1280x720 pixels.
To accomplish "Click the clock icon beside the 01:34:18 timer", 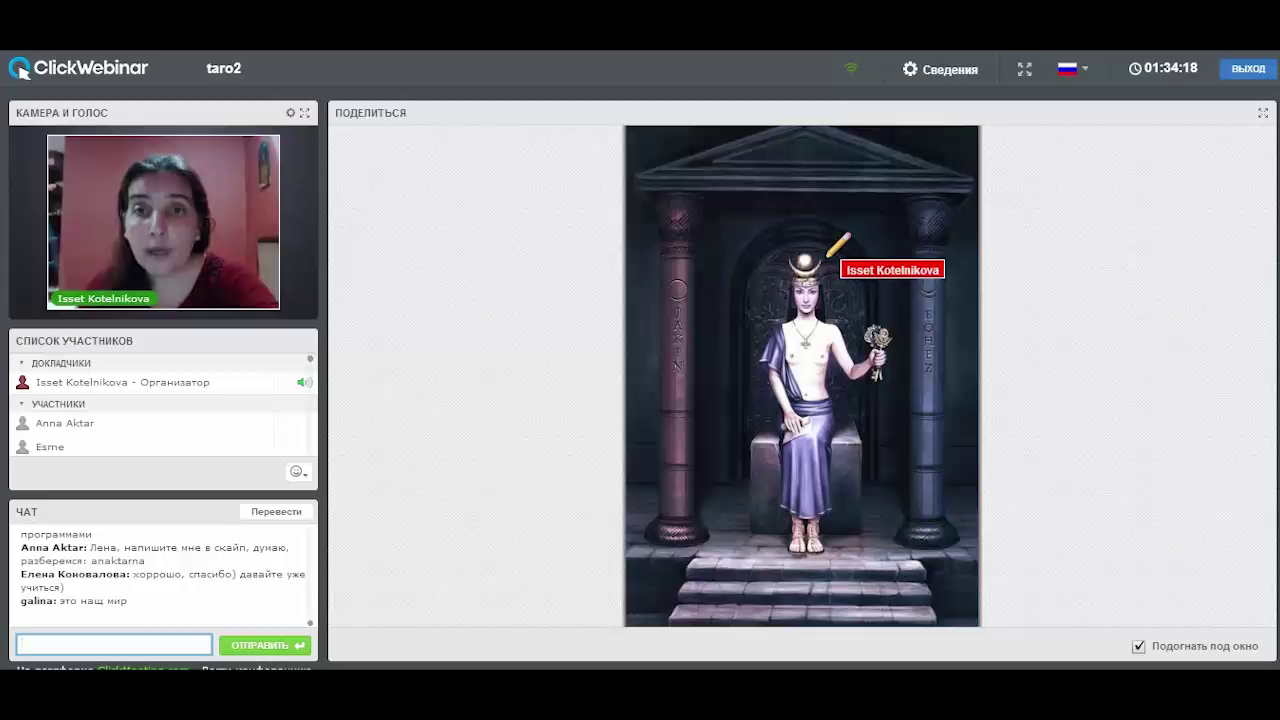I will 1135,69.
